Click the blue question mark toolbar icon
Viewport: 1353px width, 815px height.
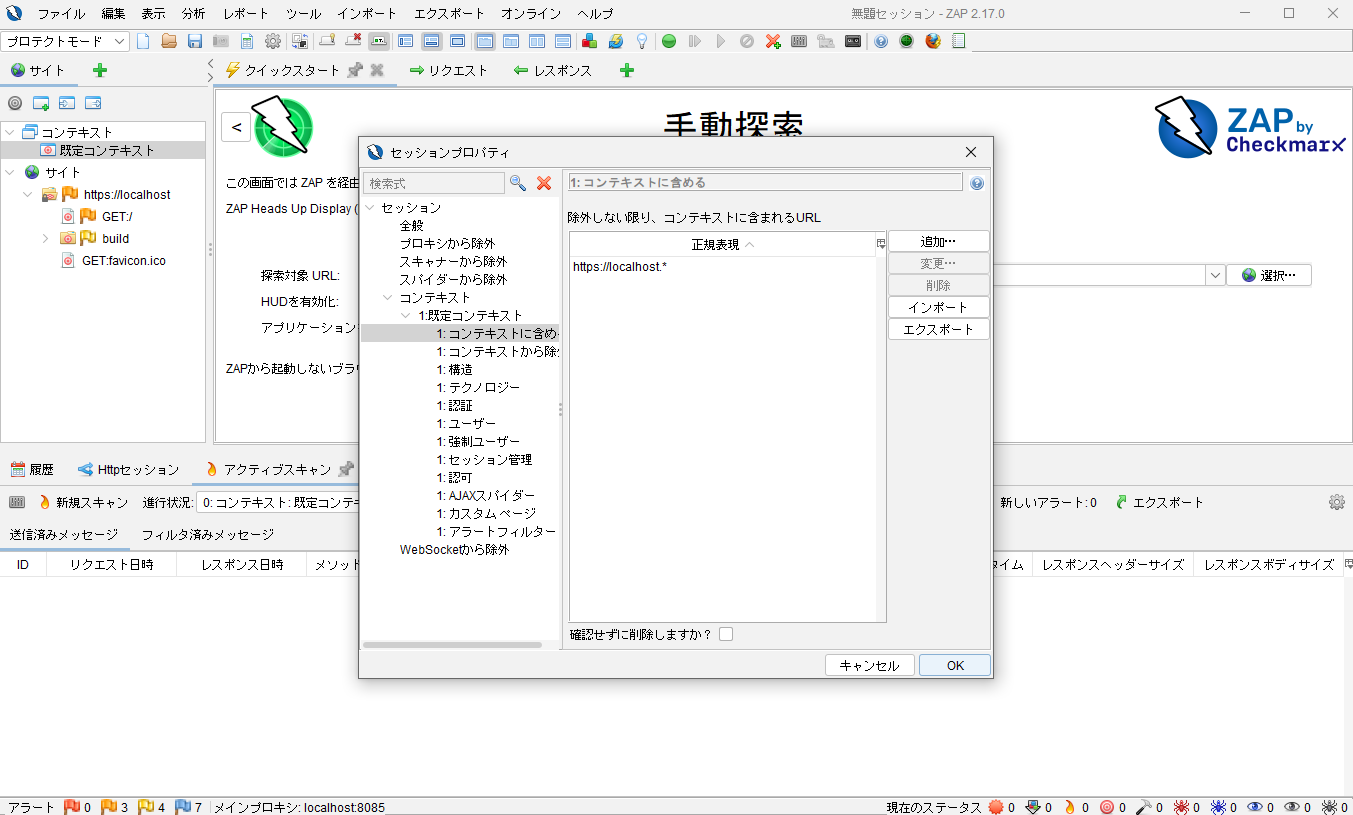(x=881, y=41)
